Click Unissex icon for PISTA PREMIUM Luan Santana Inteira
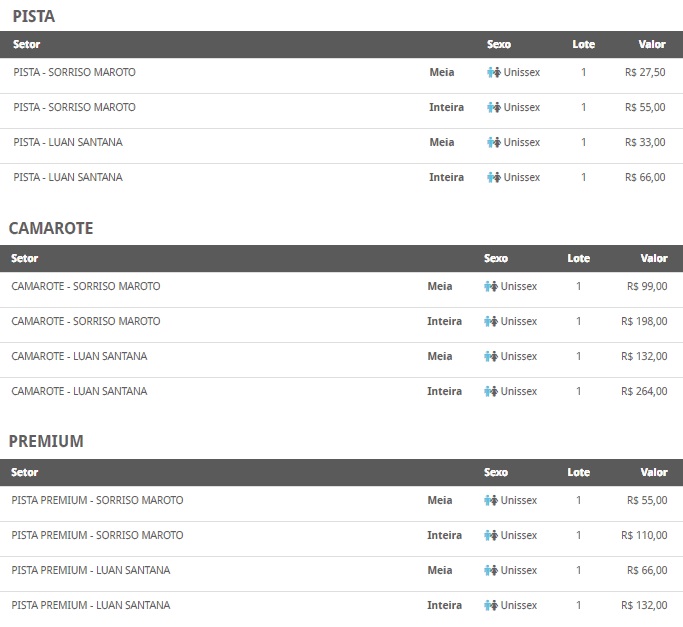 coord(491,605)
